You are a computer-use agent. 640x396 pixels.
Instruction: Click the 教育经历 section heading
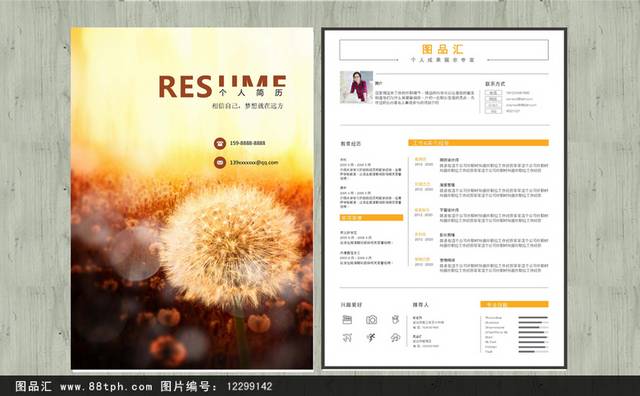click(x=351, y=144)
